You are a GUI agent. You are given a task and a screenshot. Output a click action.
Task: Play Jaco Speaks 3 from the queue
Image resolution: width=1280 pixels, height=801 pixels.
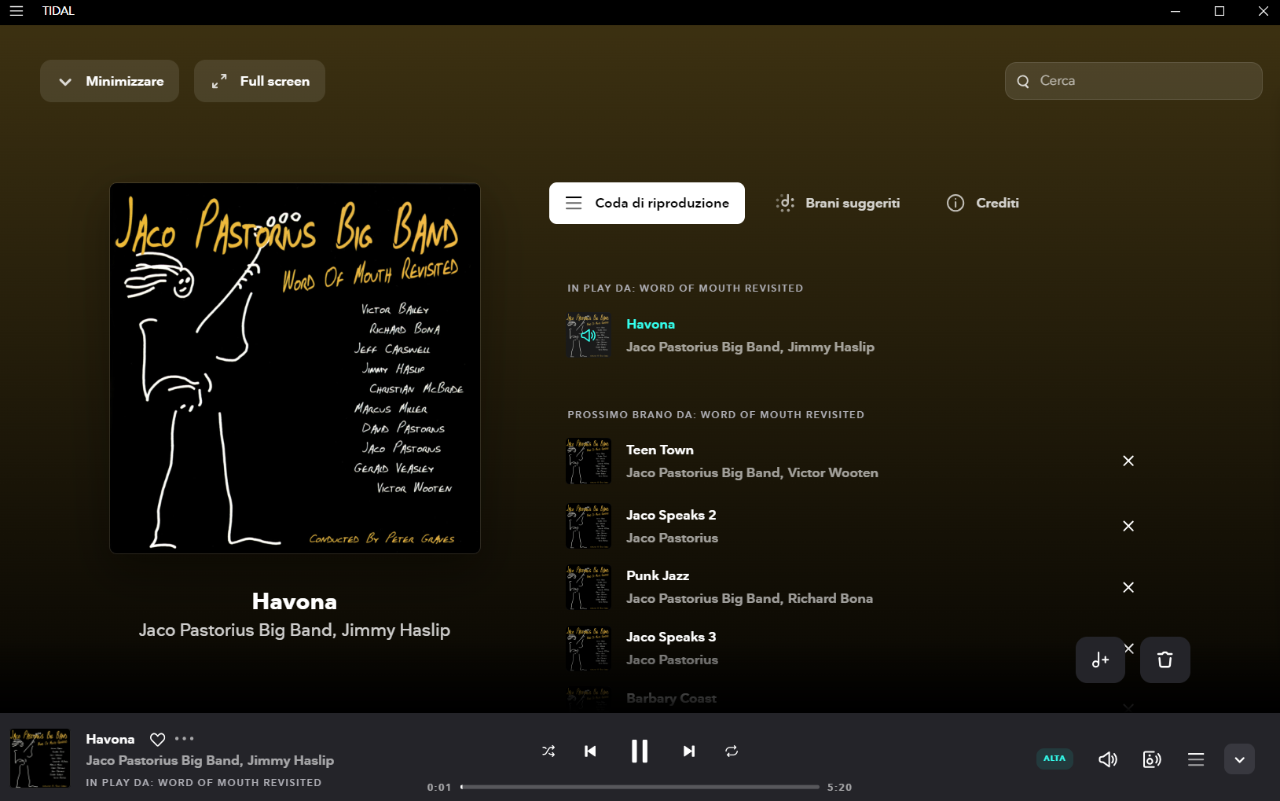(x=671, y=637)
